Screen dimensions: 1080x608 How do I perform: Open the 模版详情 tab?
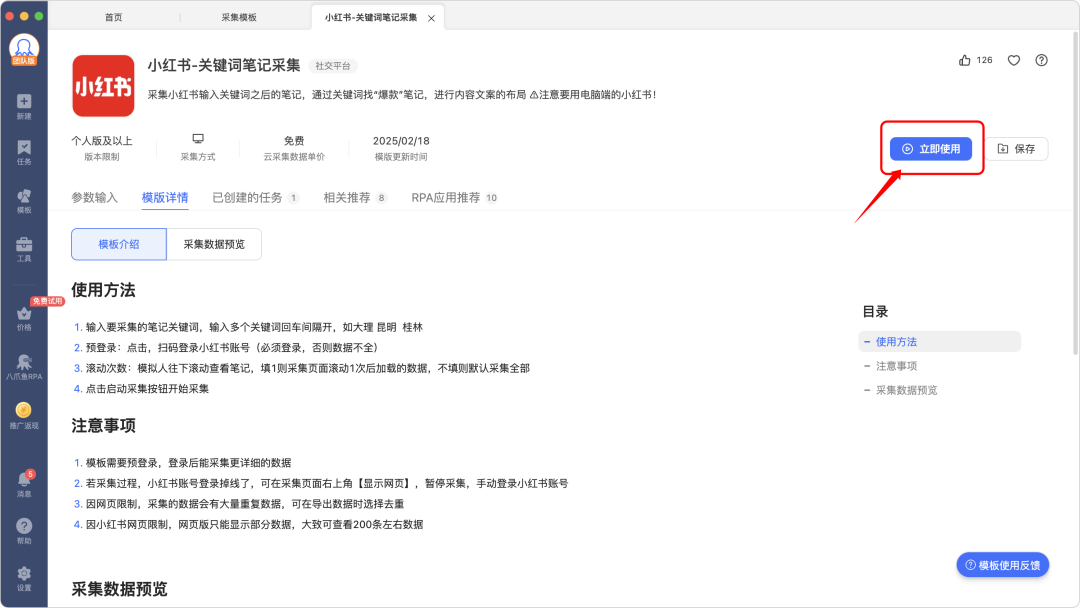[165, 198]
